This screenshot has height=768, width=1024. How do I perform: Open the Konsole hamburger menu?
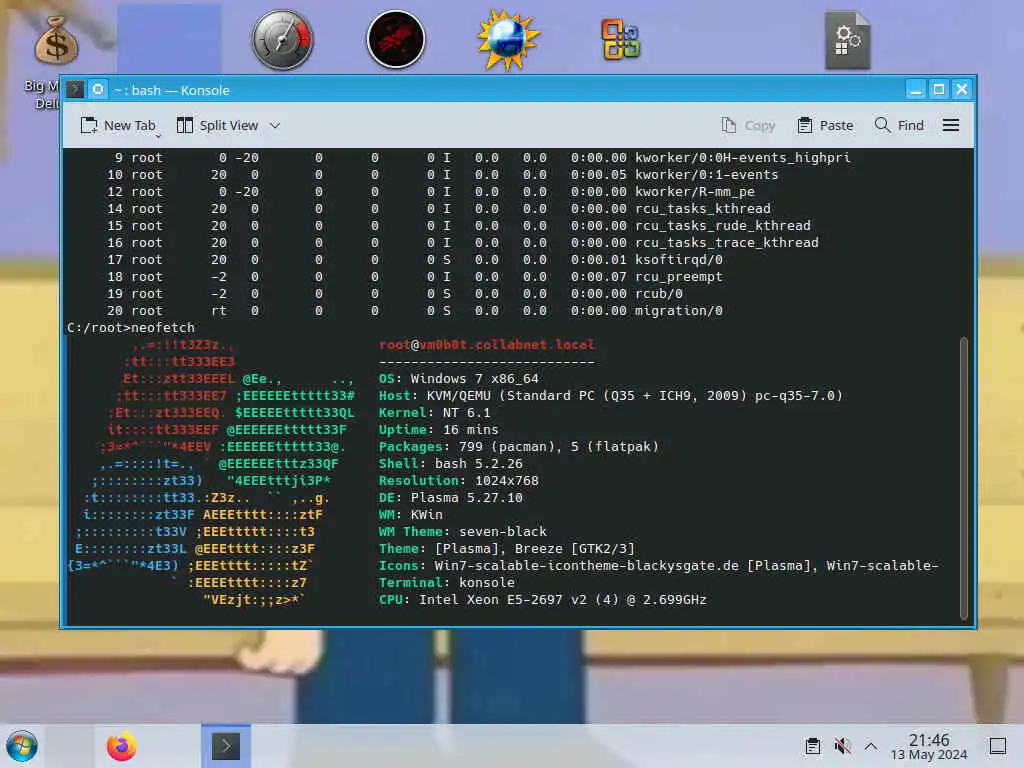[x=951, y=125]
